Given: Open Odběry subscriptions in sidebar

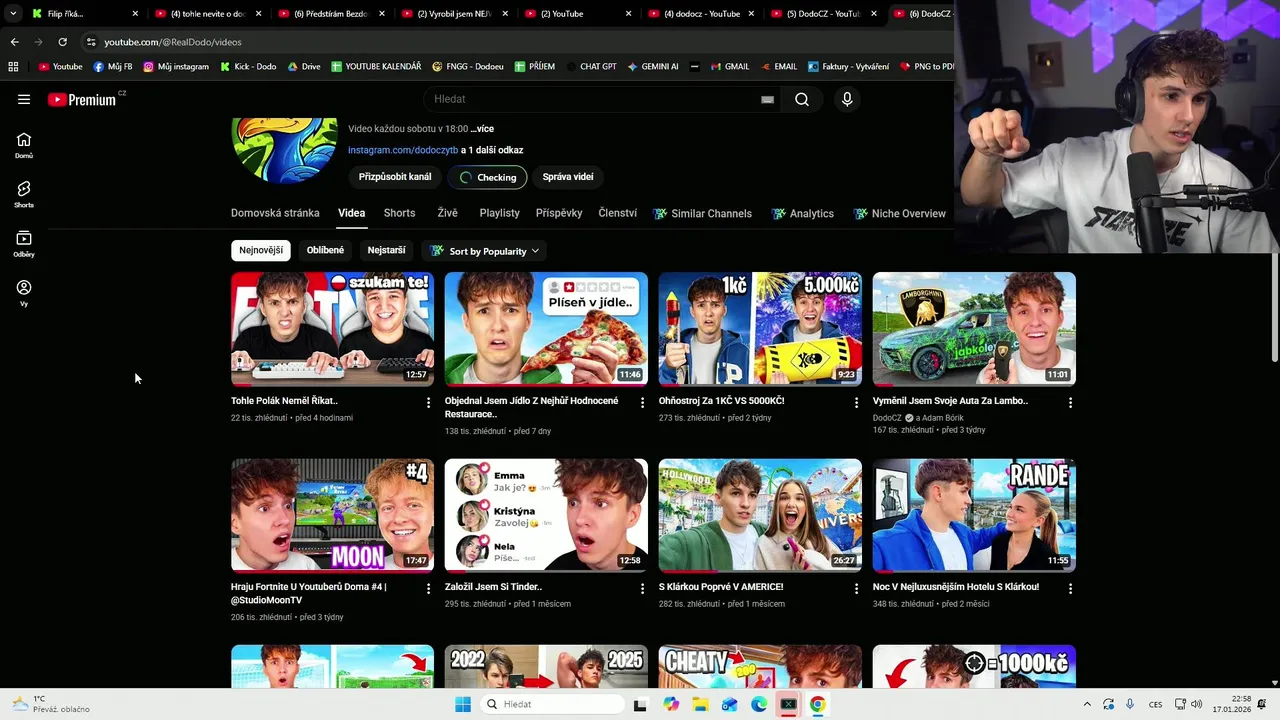Looking at the screenshot, I should coord(24,243).
